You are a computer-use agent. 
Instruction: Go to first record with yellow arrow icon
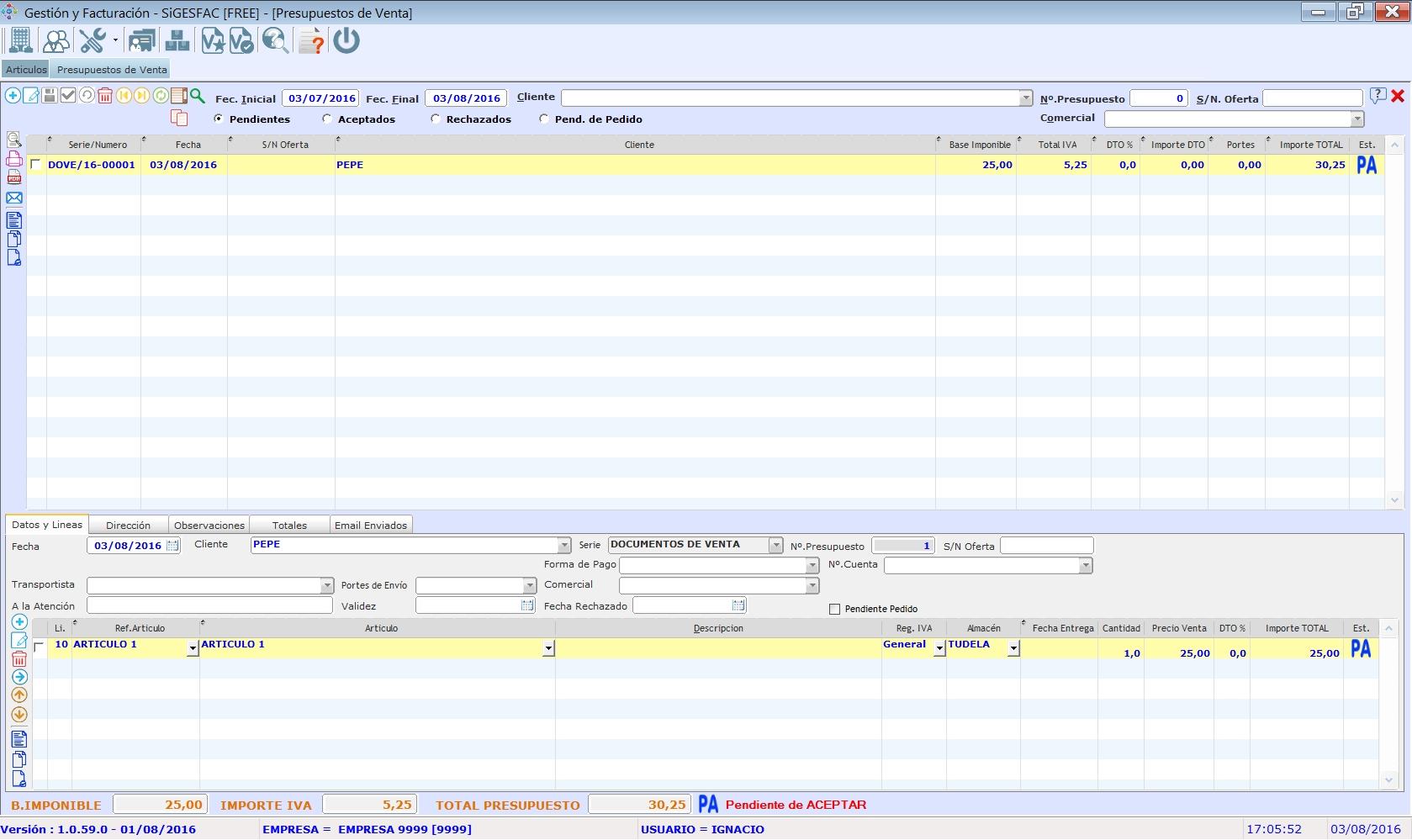point(124,96)
